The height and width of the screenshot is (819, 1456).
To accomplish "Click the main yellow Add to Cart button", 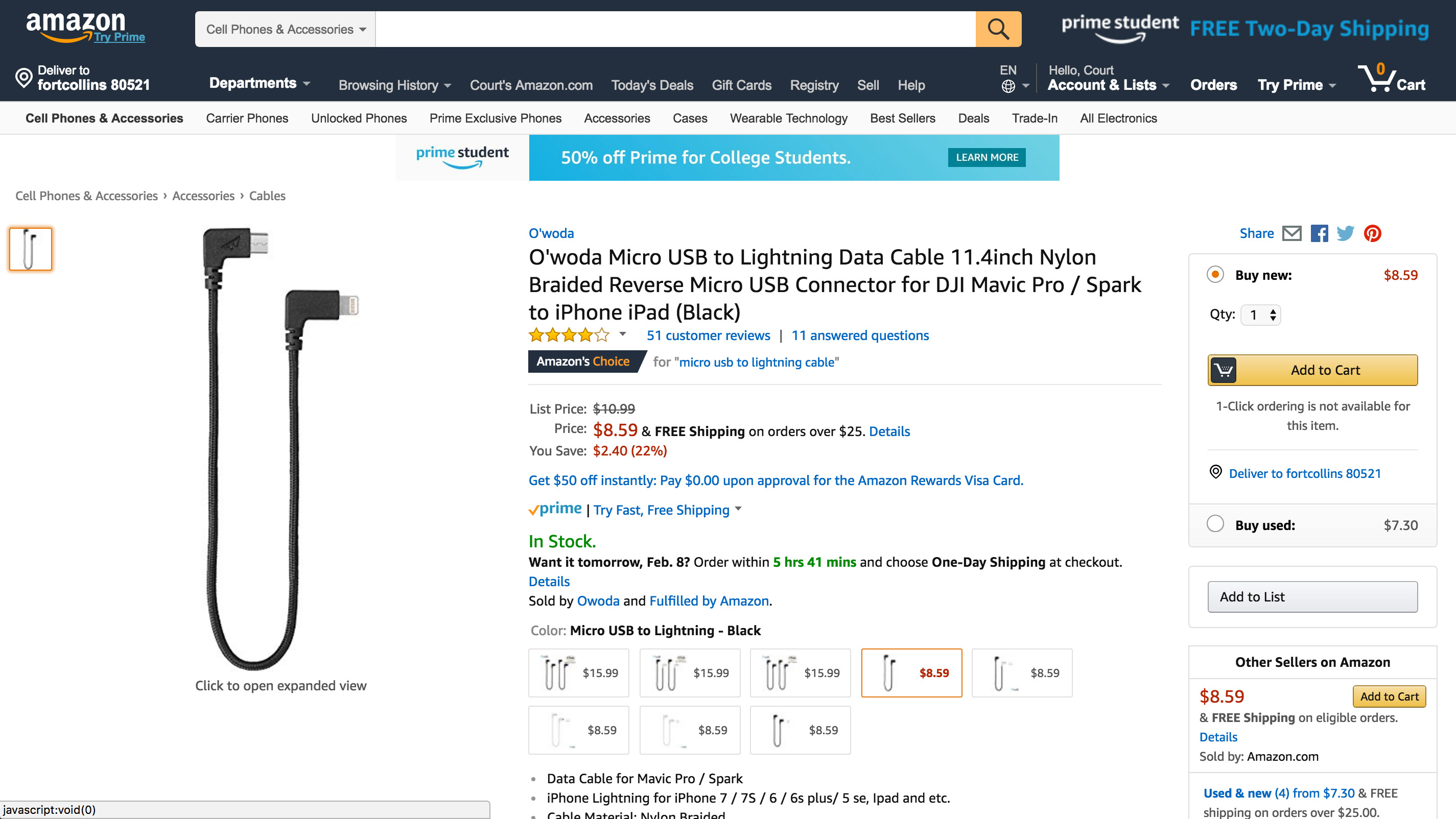I will (1312, 370).
